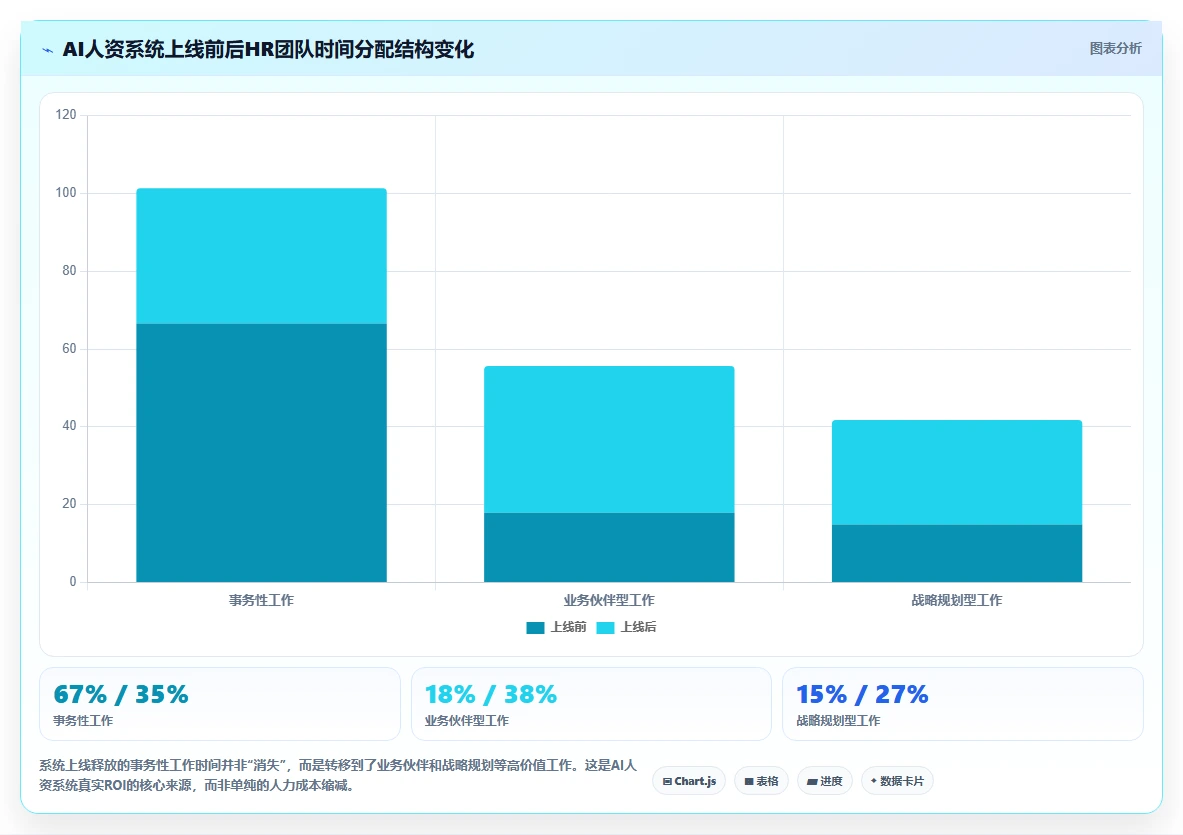Viewport: 1183px width, 835px height.
Task: Click the 数据卡片 tag chip
Action: [x=897, y=781]
